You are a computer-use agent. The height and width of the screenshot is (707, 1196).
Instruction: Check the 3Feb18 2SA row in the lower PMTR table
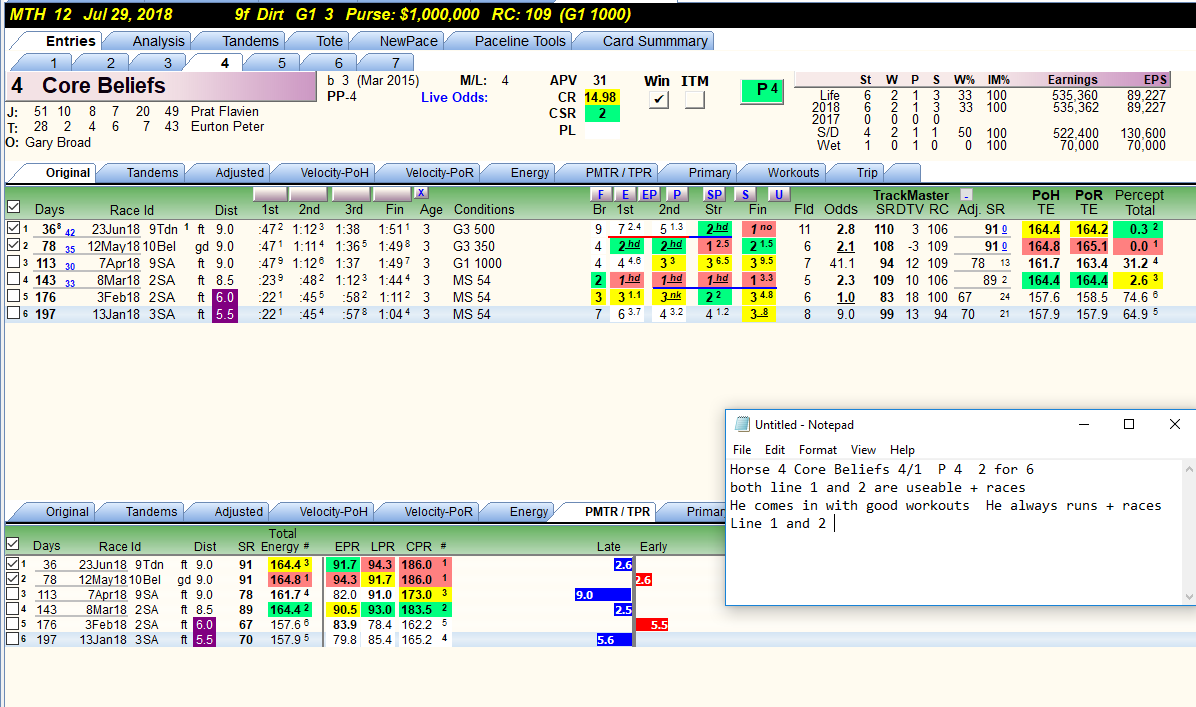coord(12,624)
